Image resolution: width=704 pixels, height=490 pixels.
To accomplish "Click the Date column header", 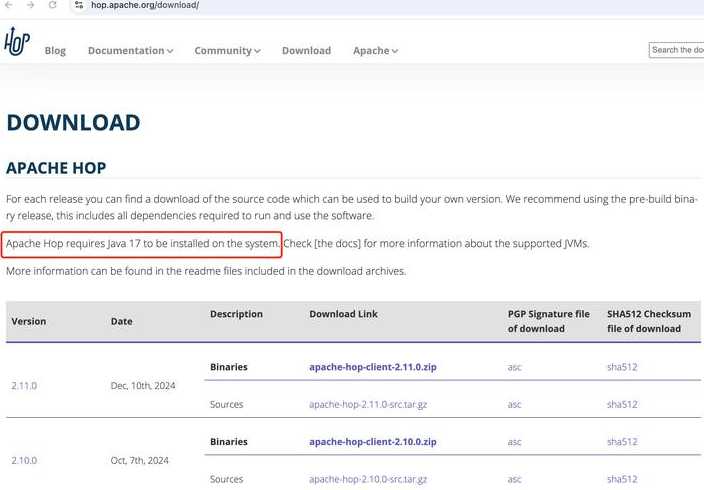I will coord(121,322).
